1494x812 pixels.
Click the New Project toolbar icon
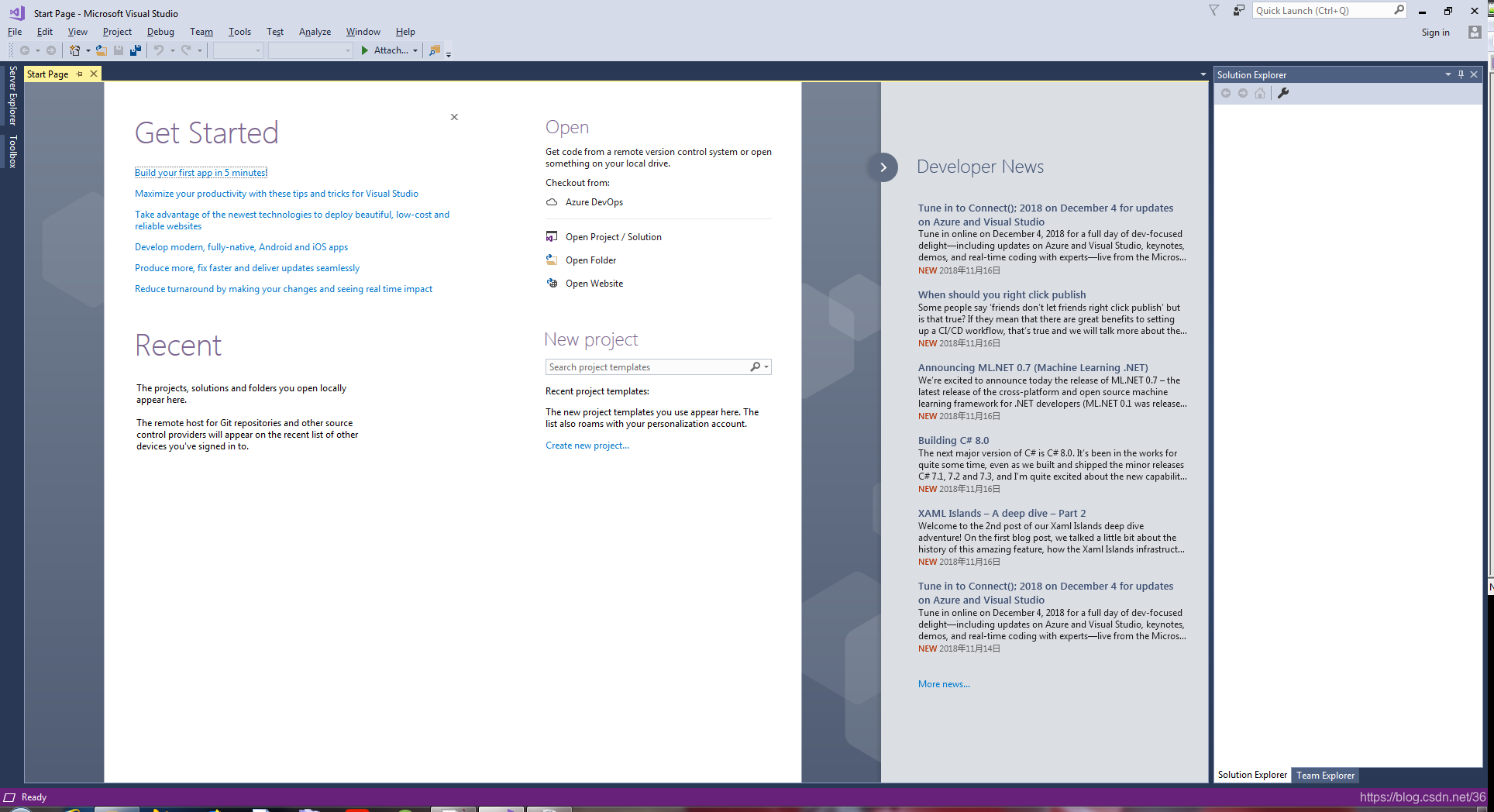point(75,50)
